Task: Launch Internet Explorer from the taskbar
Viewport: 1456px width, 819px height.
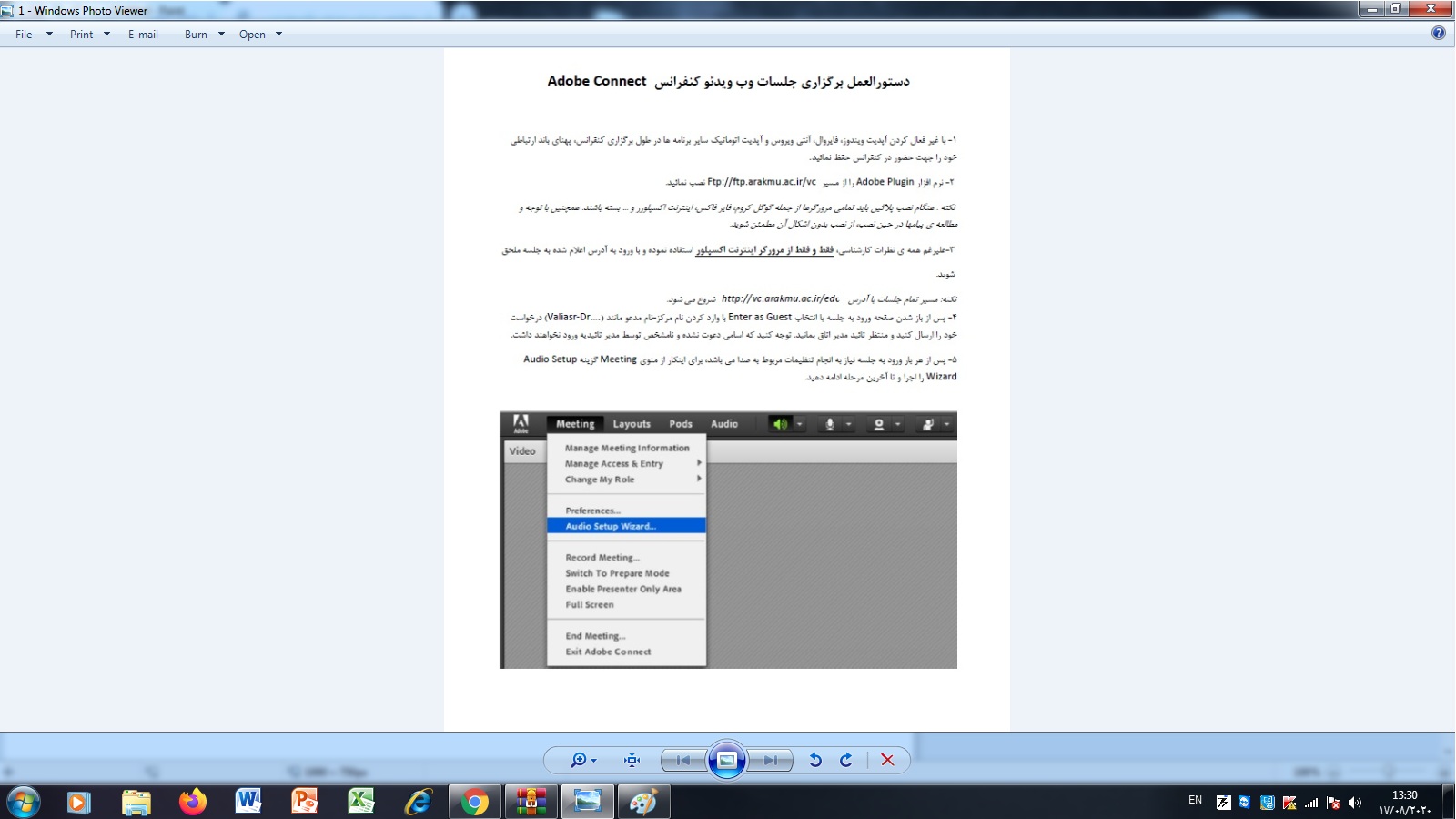Action: tap(418, 802)
